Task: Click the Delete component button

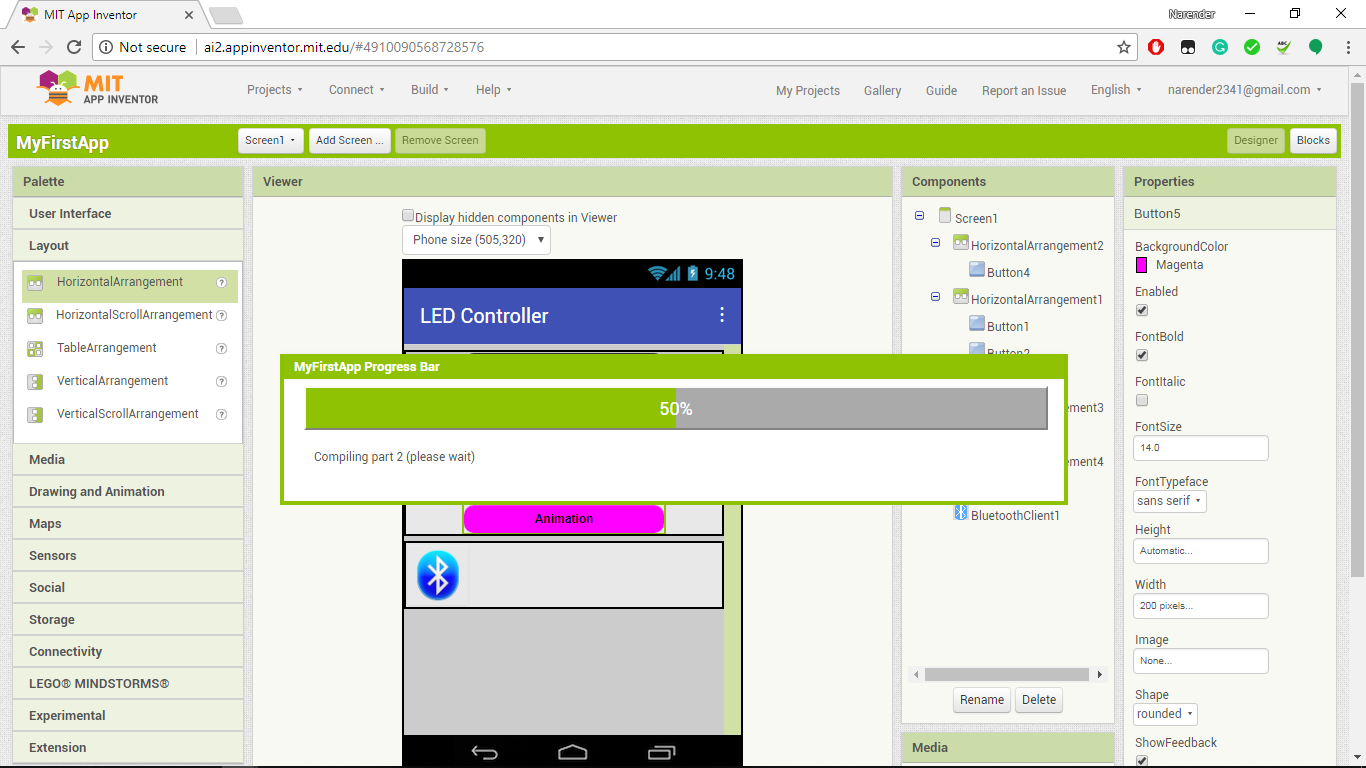Action: [1039, 700]
